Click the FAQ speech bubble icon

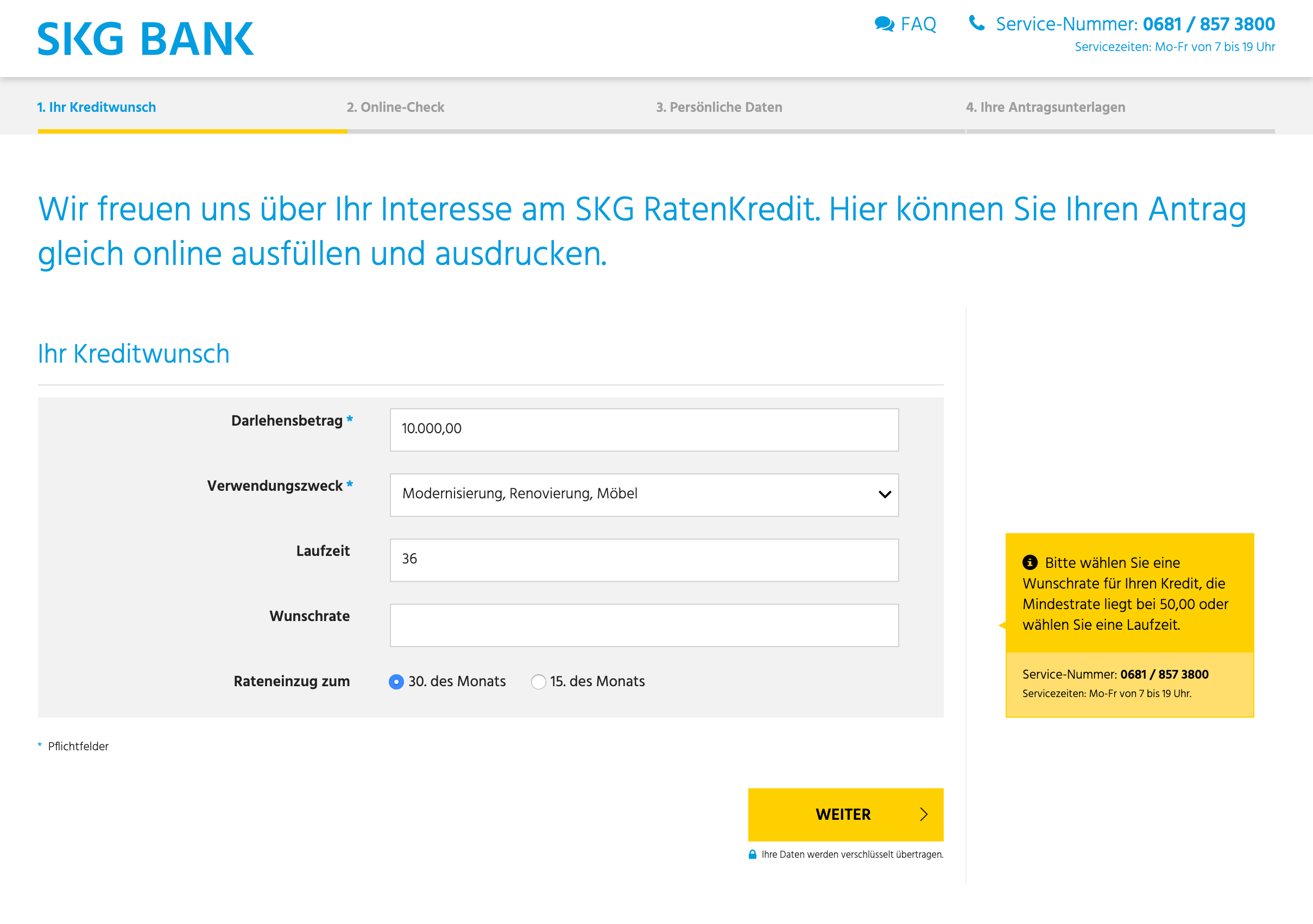(884, 24)
